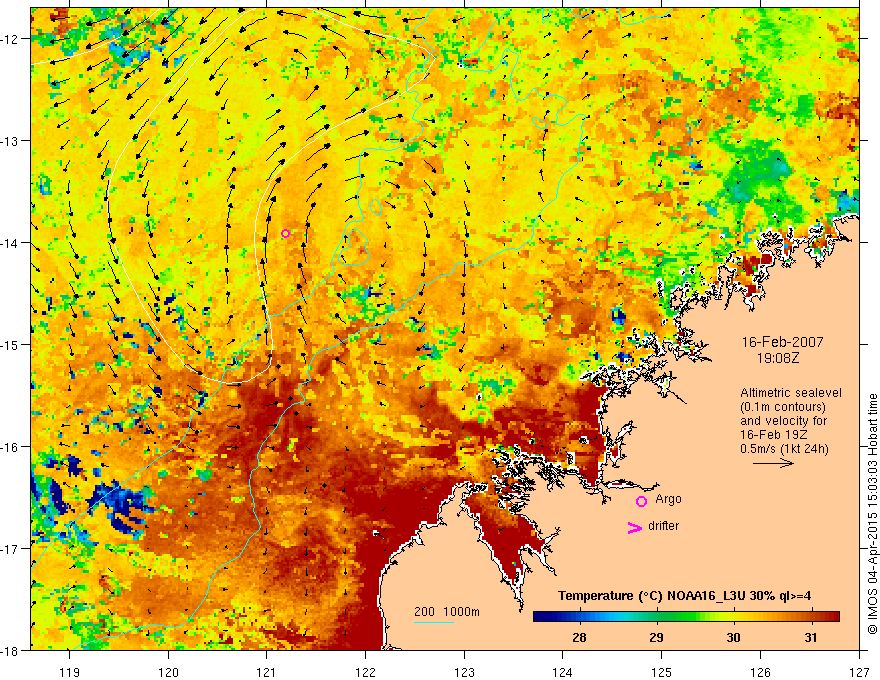The height and width of the screenshot is (680, 880).
Task: Click the 'Argo' legend label
Action: pos(668,499)
